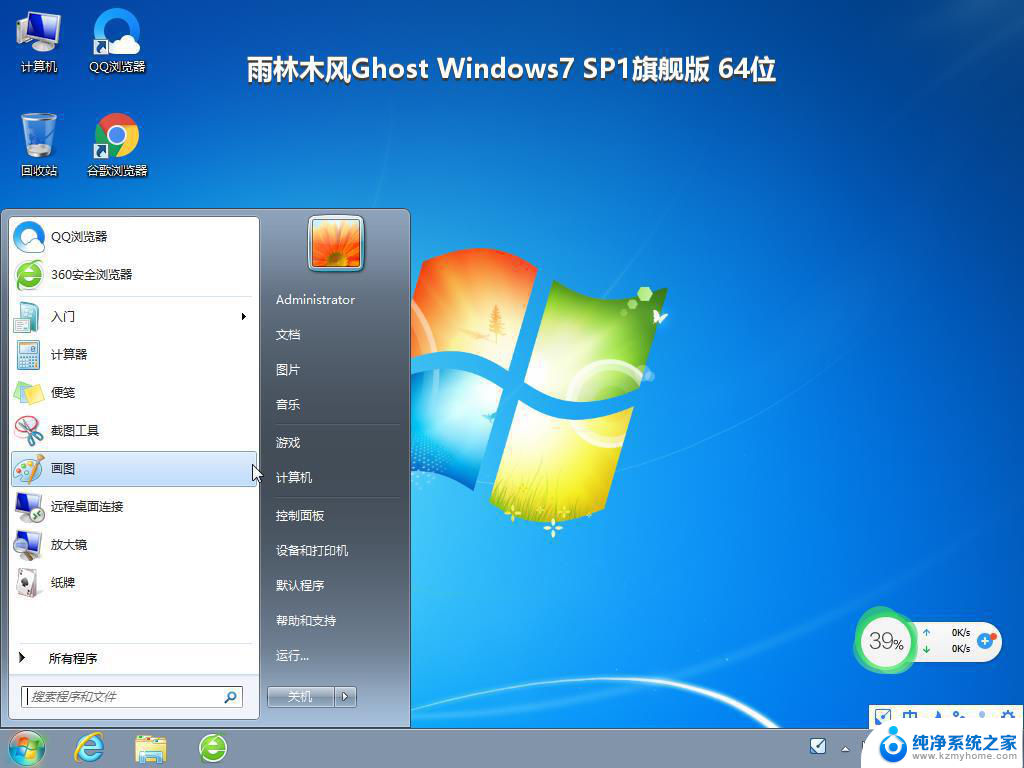
Task: Launch 放大镜 magnifier
Action: click(134, 544)
